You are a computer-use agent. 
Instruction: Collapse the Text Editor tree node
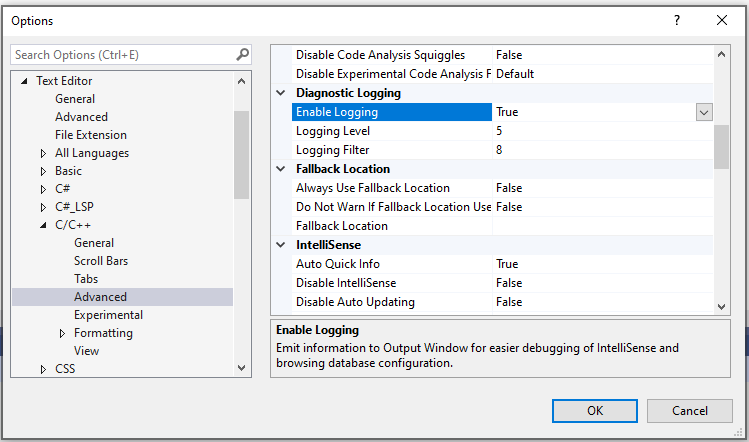pos(24,81)
